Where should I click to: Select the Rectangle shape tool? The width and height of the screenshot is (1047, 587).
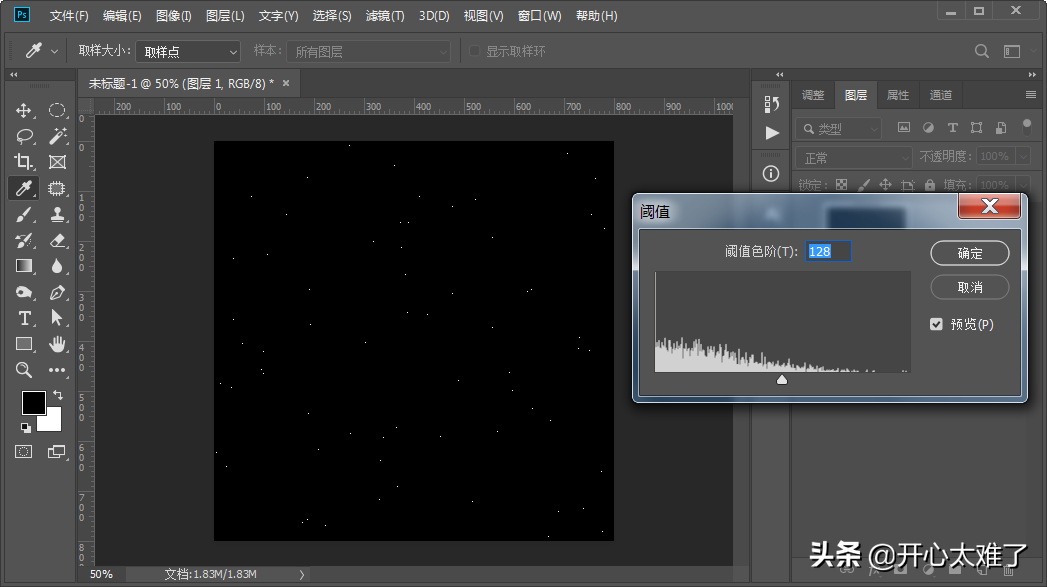coord(24,344)
